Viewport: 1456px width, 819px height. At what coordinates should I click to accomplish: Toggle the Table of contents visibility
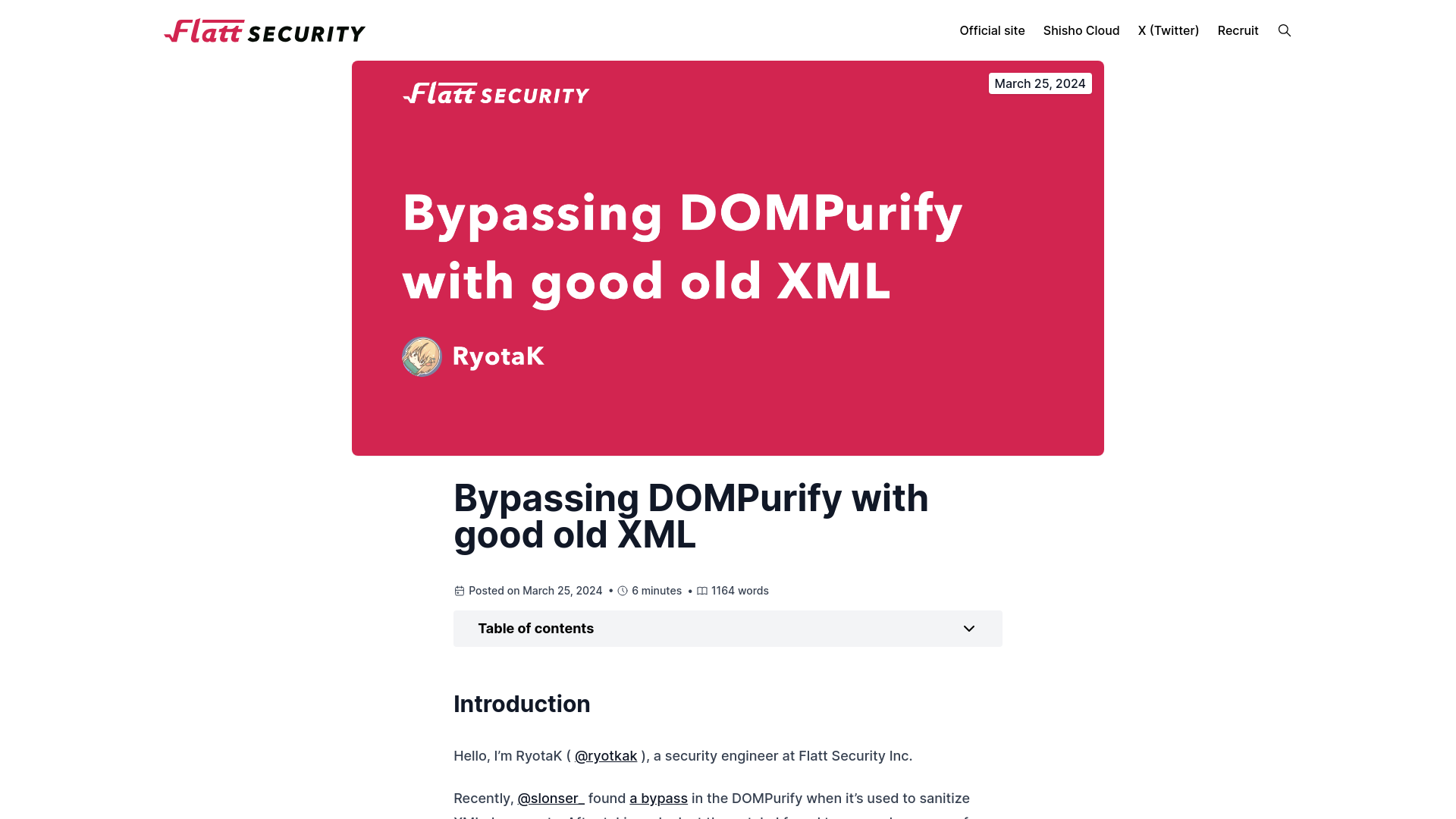(x=727, y=628)
